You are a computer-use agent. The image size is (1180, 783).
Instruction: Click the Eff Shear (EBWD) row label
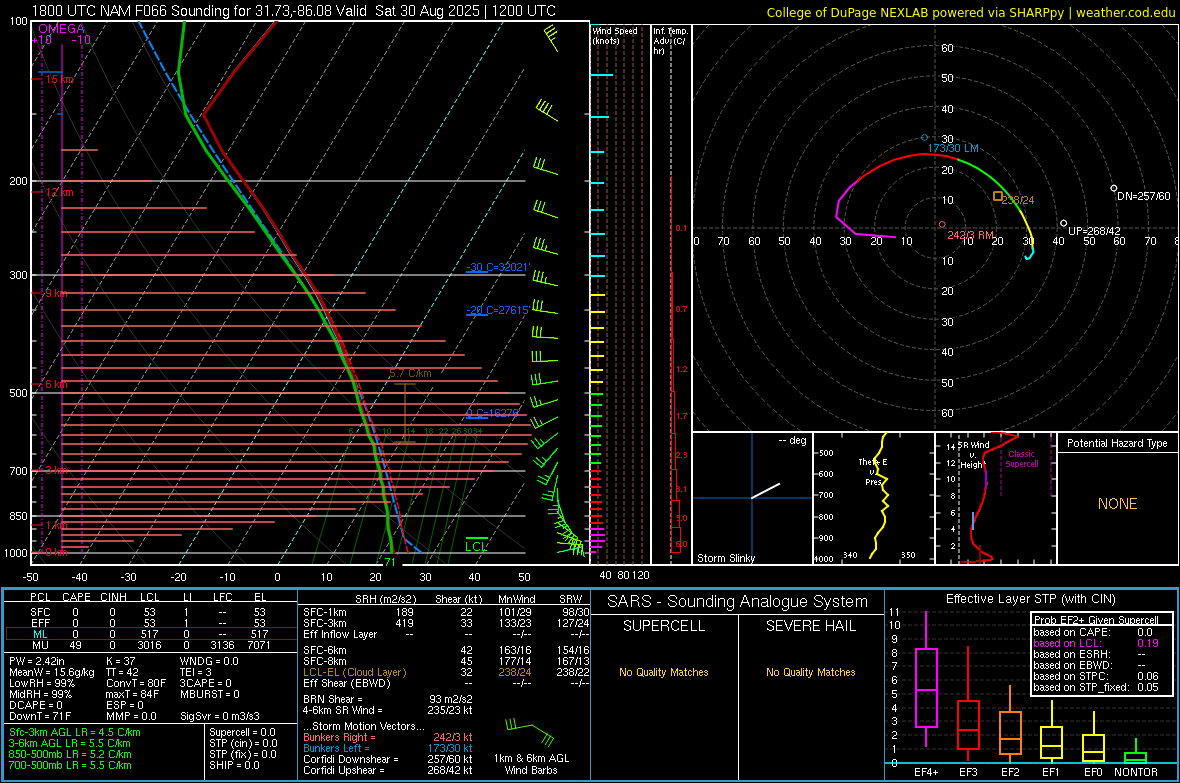pyautogui.click(x=346, y=683)
